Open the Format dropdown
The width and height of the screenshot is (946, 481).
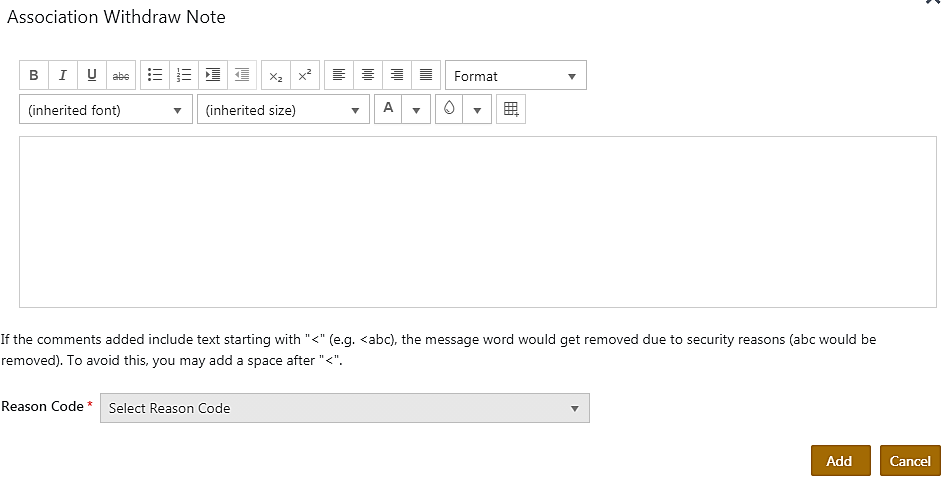pyautogui.click(x=515, y=76)
